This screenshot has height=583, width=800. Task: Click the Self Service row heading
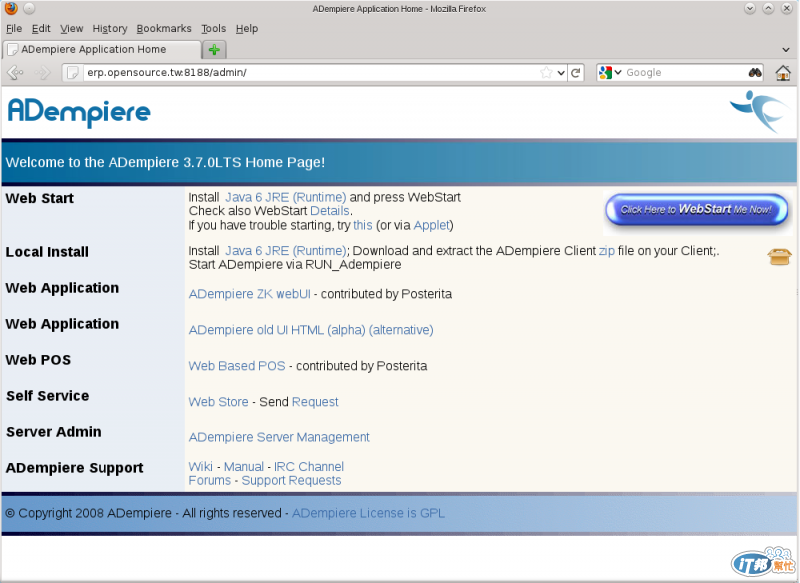click(47, 396)
